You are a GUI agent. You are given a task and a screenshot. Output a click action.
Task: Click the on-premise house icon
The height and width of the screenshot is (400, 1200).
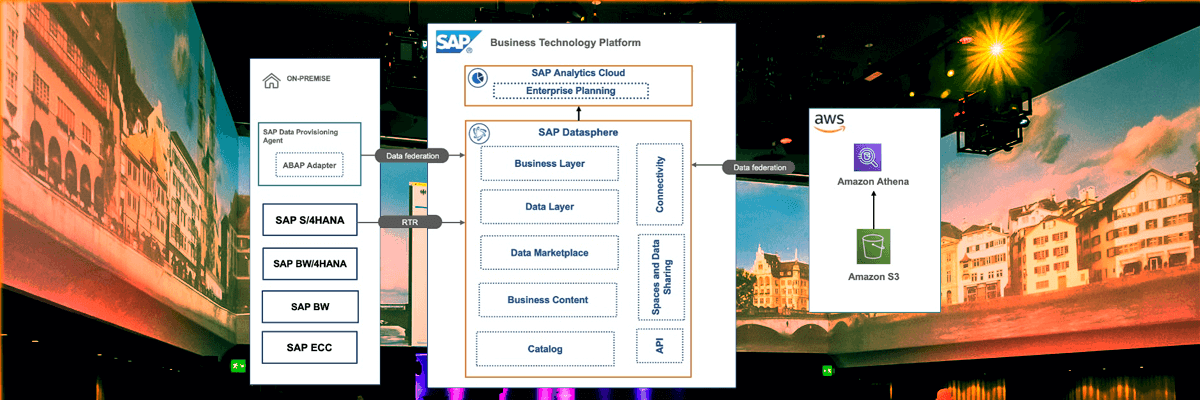pos(270,81)
